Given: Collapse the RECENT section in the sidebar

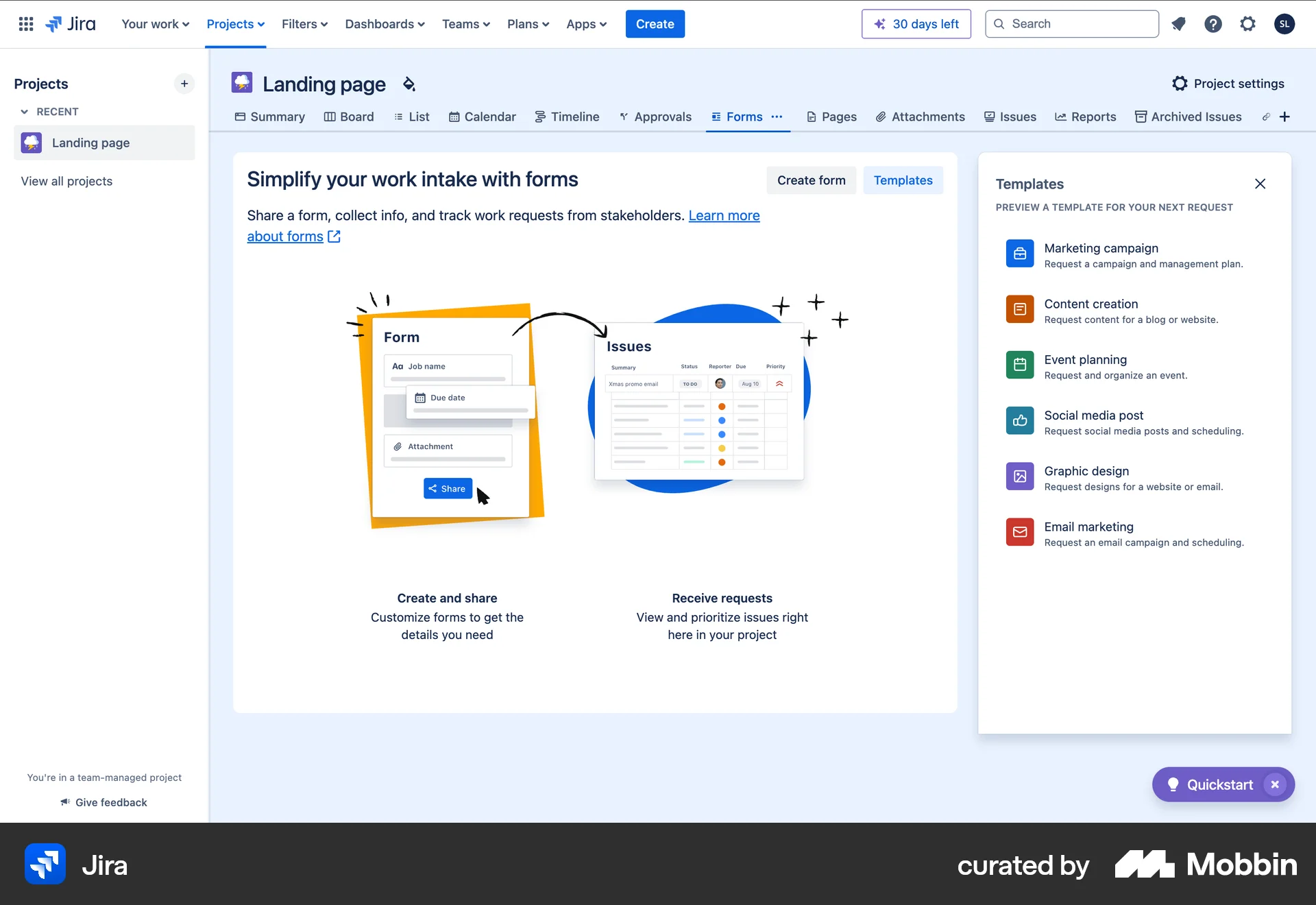Looking at the screenshot, I should 25,111.
